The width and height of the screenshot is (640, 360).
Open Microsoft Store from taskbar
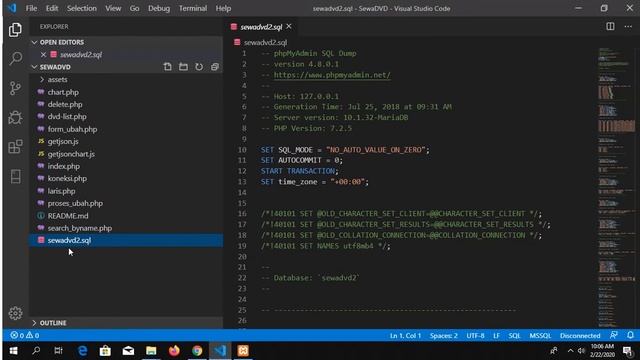pos(105,351)
